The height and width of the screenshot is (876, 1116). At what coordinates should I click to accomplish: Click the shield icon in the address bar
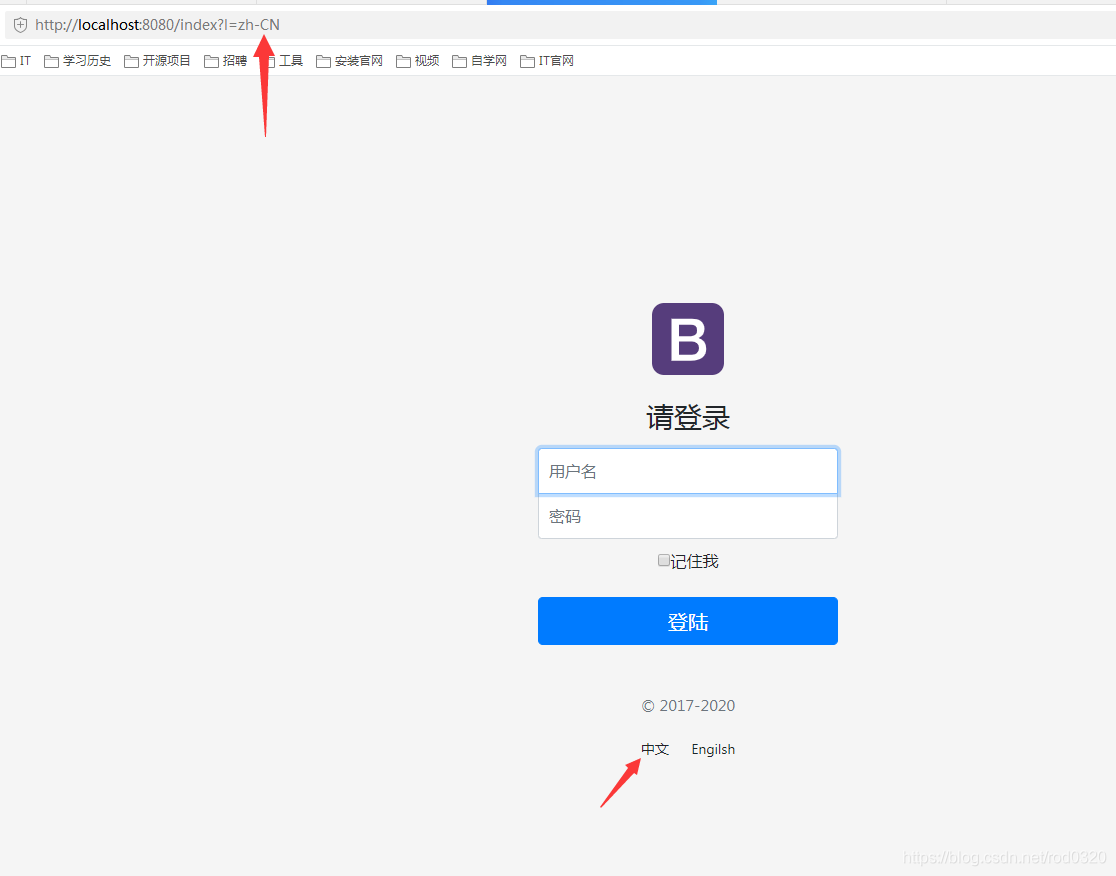[x=19, y=24]
